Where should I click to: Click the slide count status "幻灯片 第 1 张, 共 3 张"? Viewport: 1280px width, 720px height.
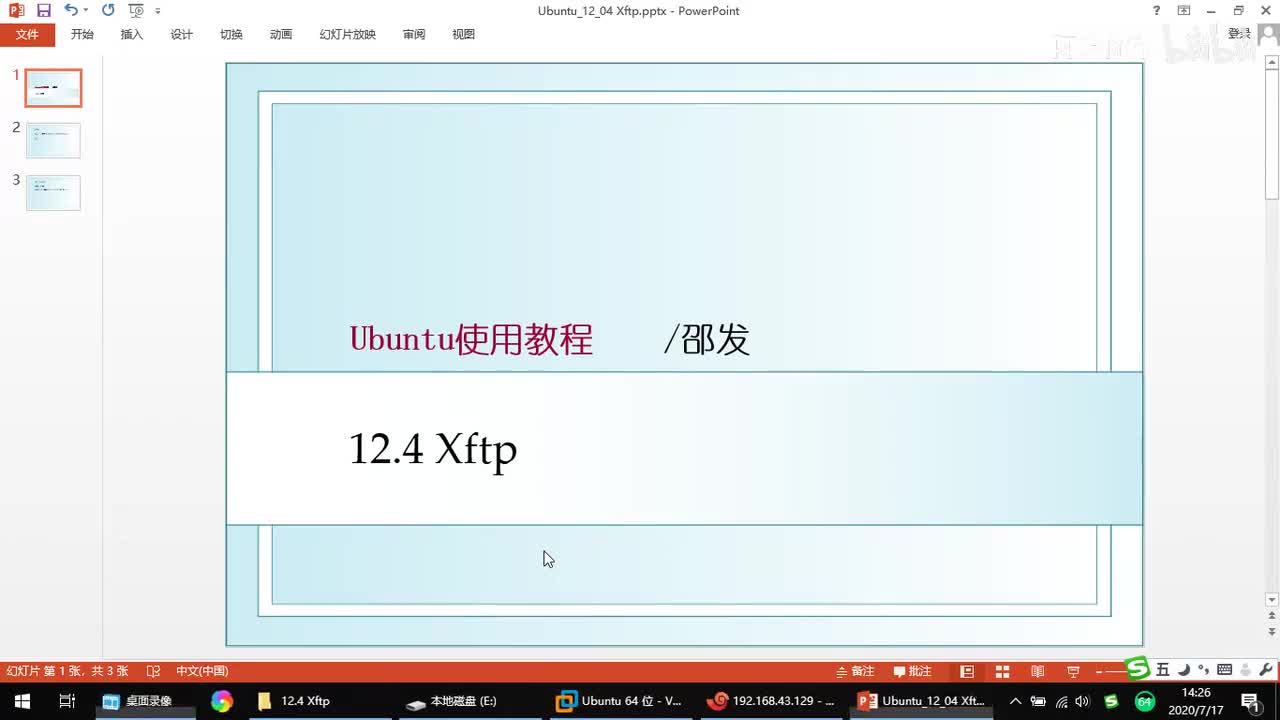(x=68, y=671)
